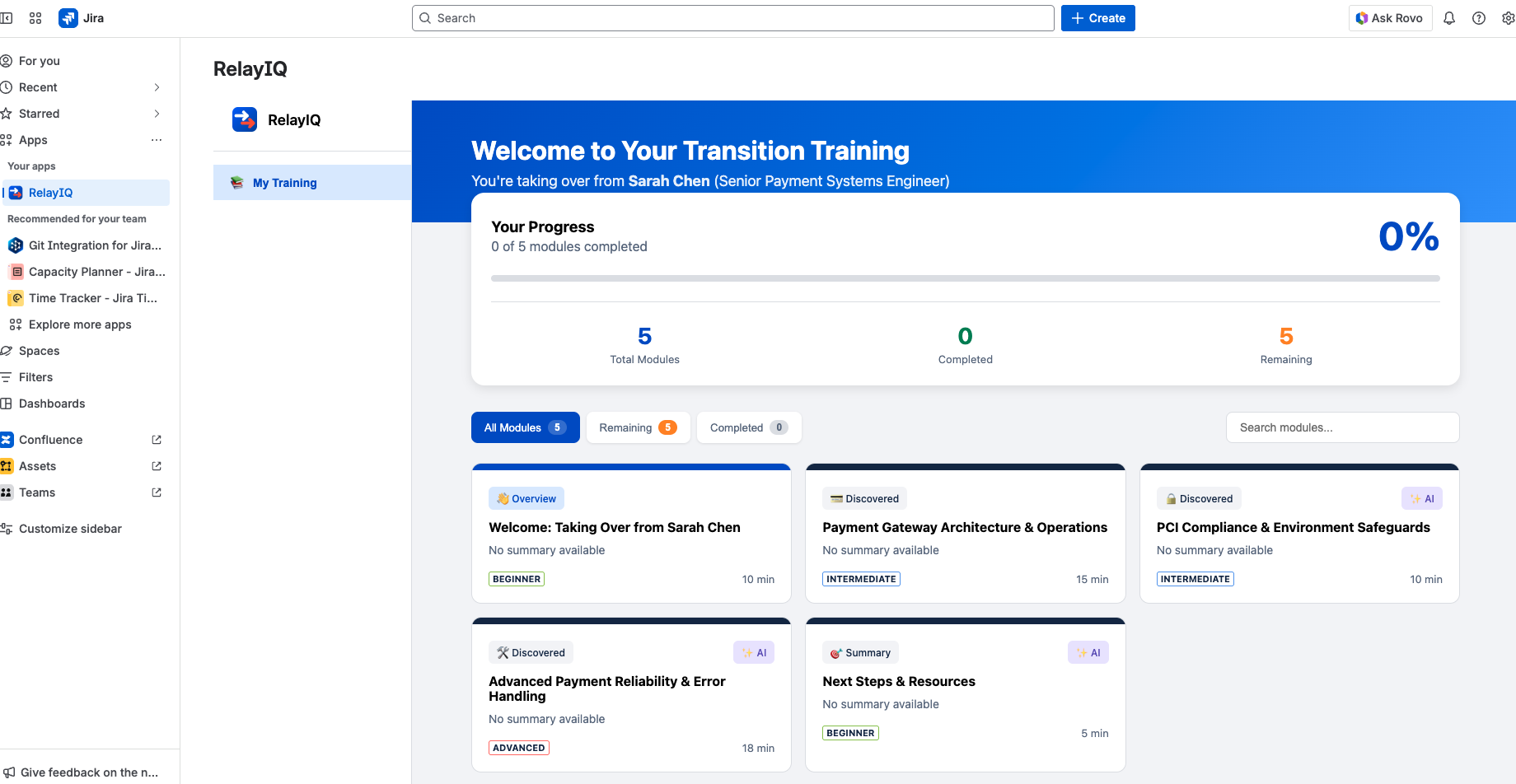The image size is (1516, 784).
Task: Open Confluence external link arrow
Action: coord(157,440)
